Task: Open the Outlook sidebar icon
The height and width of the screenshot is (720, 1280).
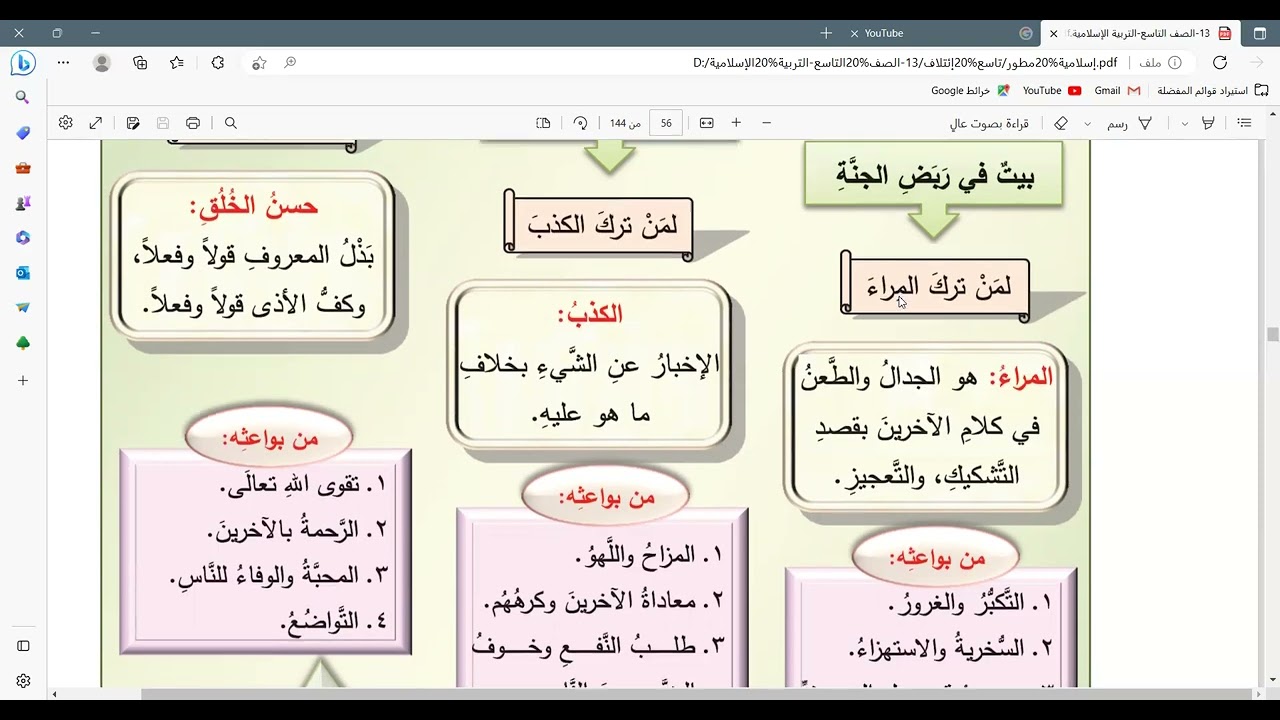Action: click(23, 273)
